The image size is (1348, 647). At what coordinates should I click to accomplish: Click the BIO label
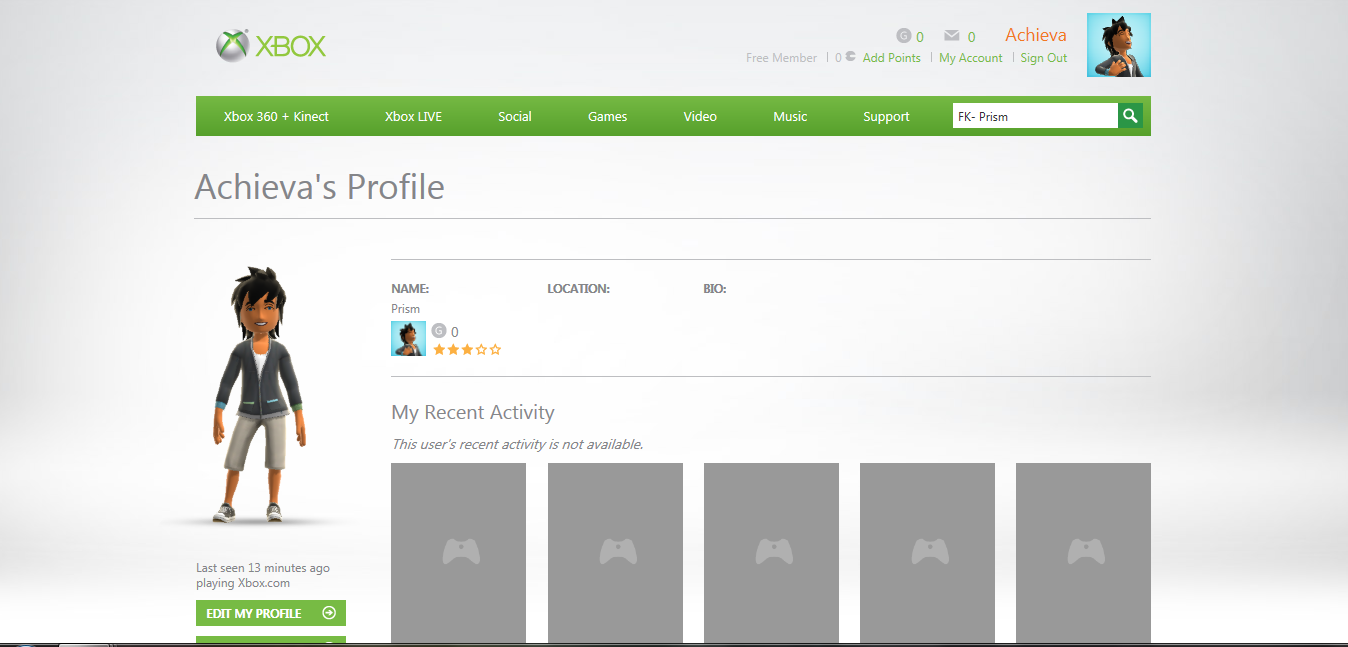715,289
